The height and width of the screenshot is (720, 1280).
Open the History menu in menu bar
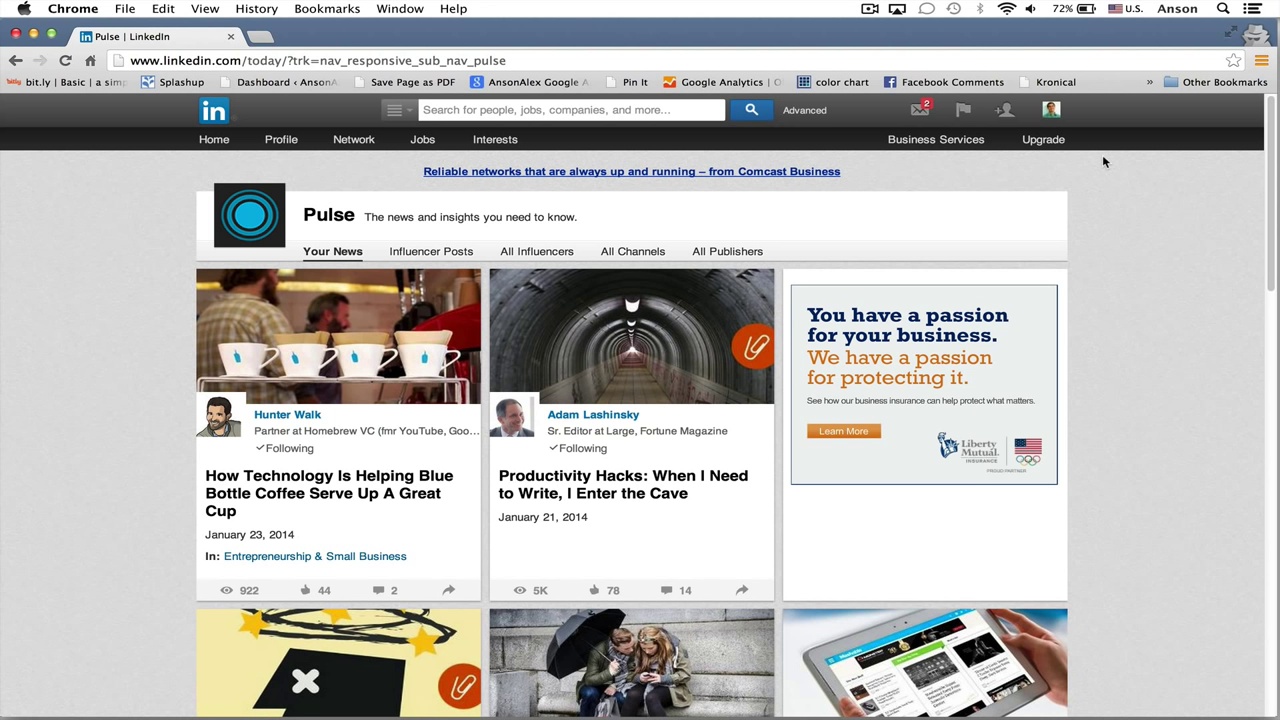coord(256,9)
